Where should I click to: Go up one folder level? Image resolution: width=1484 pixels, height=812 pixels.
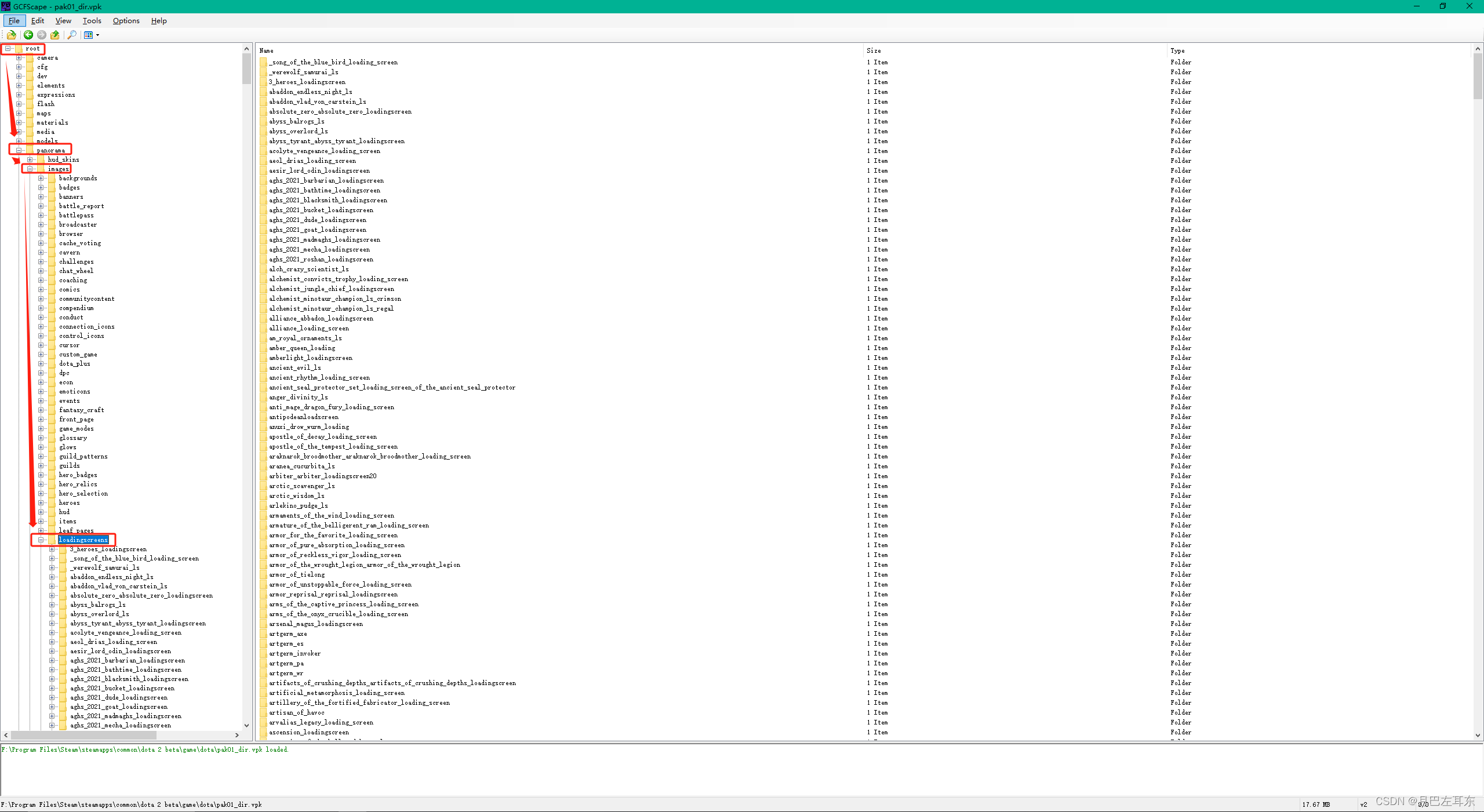coord(55,35)
